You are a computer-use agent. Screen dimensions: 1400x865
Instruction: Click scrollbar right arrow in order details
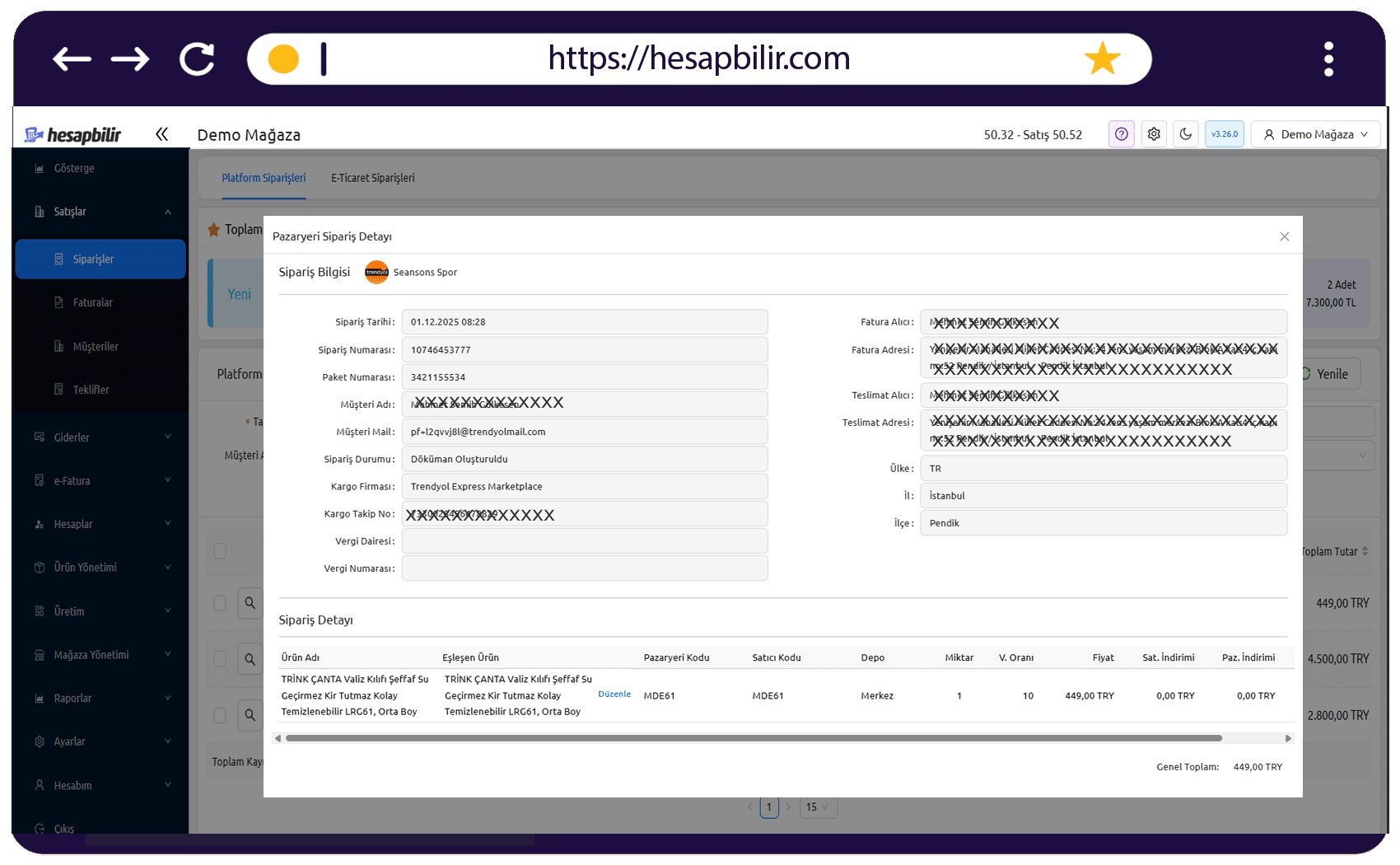coord(1289,738)
